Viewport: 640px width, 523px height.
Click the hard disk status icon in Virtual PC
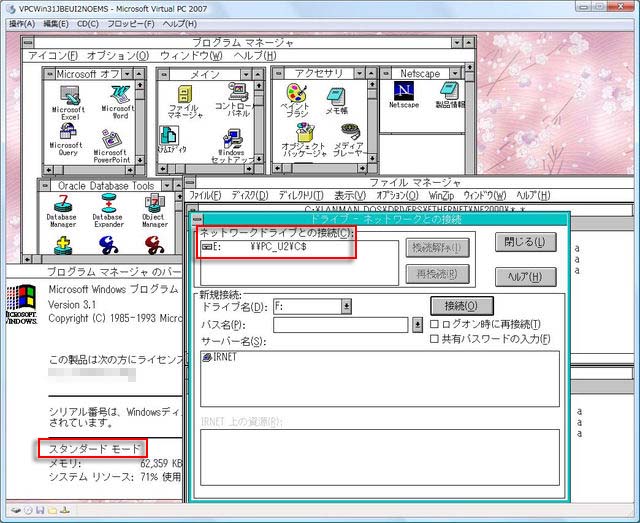pyautogui.click(x=16, y=510)
